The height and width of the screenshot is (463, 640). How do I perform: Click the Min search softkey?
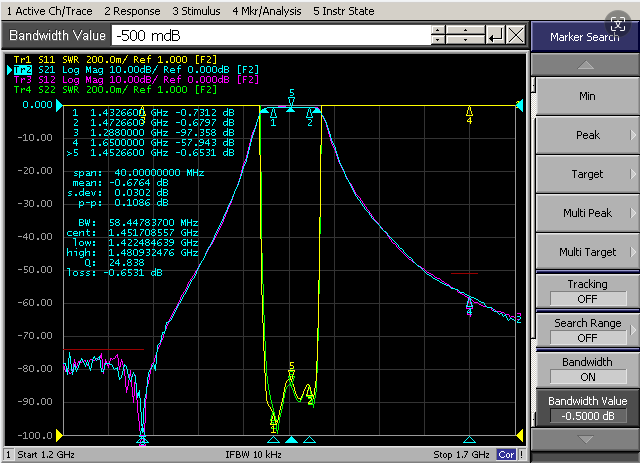point(587,96)
